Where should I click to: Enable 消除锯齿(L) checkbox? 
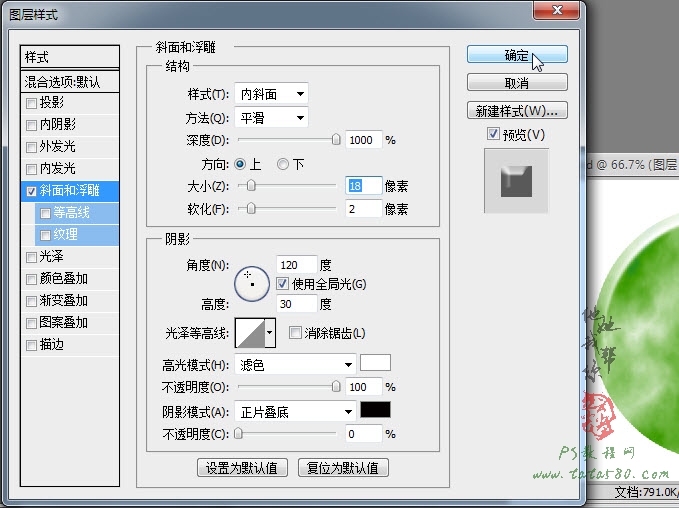[x=295, y=333]
